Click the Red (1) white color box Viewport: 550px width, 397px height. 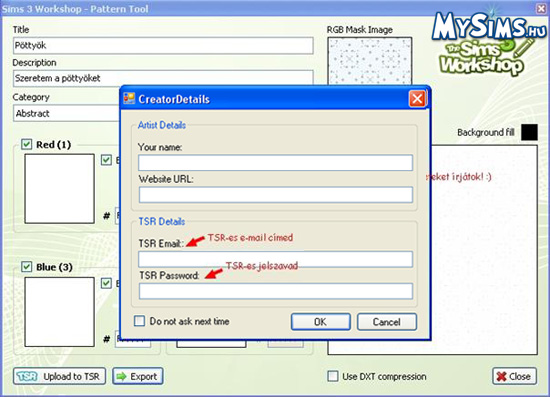click(x=59, y=188)
